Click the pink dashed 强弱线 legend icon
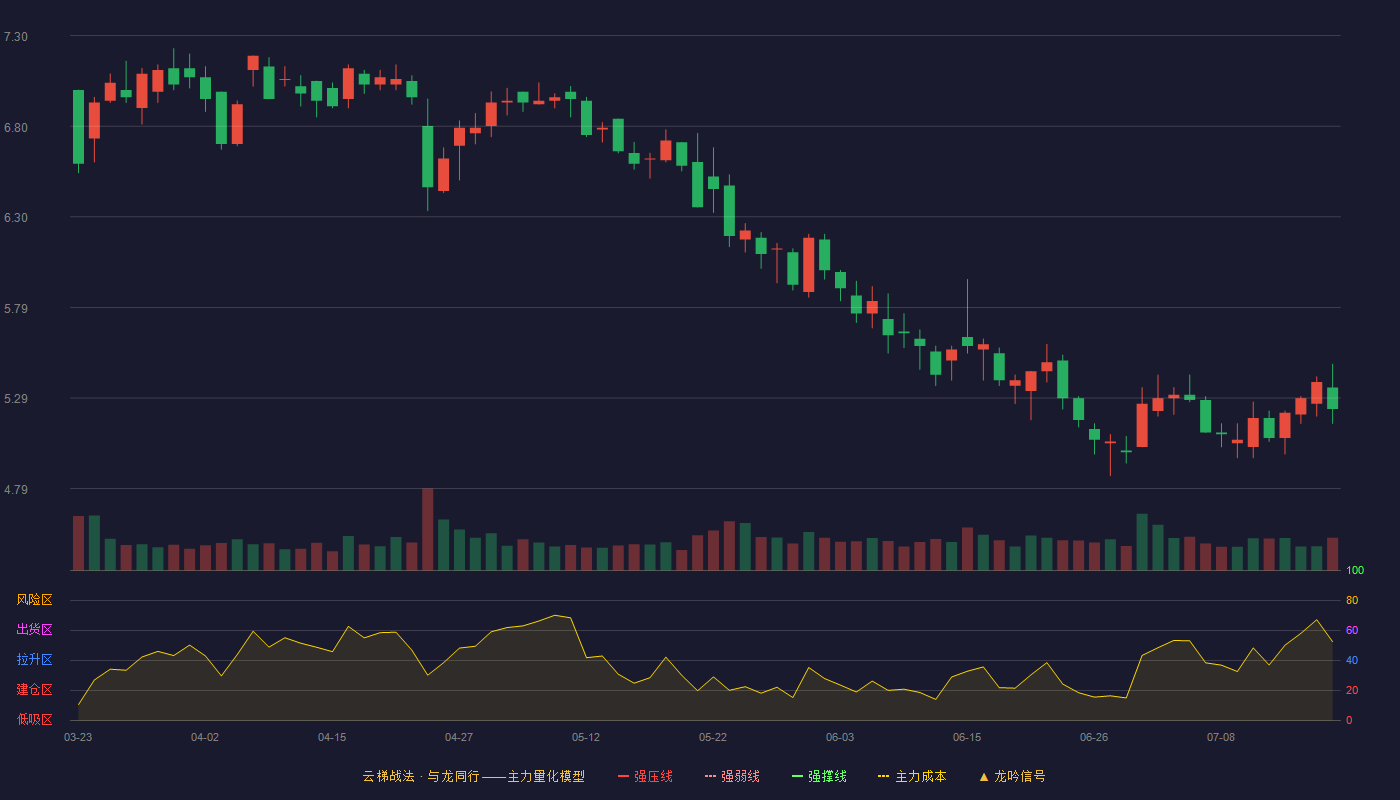 711,776
